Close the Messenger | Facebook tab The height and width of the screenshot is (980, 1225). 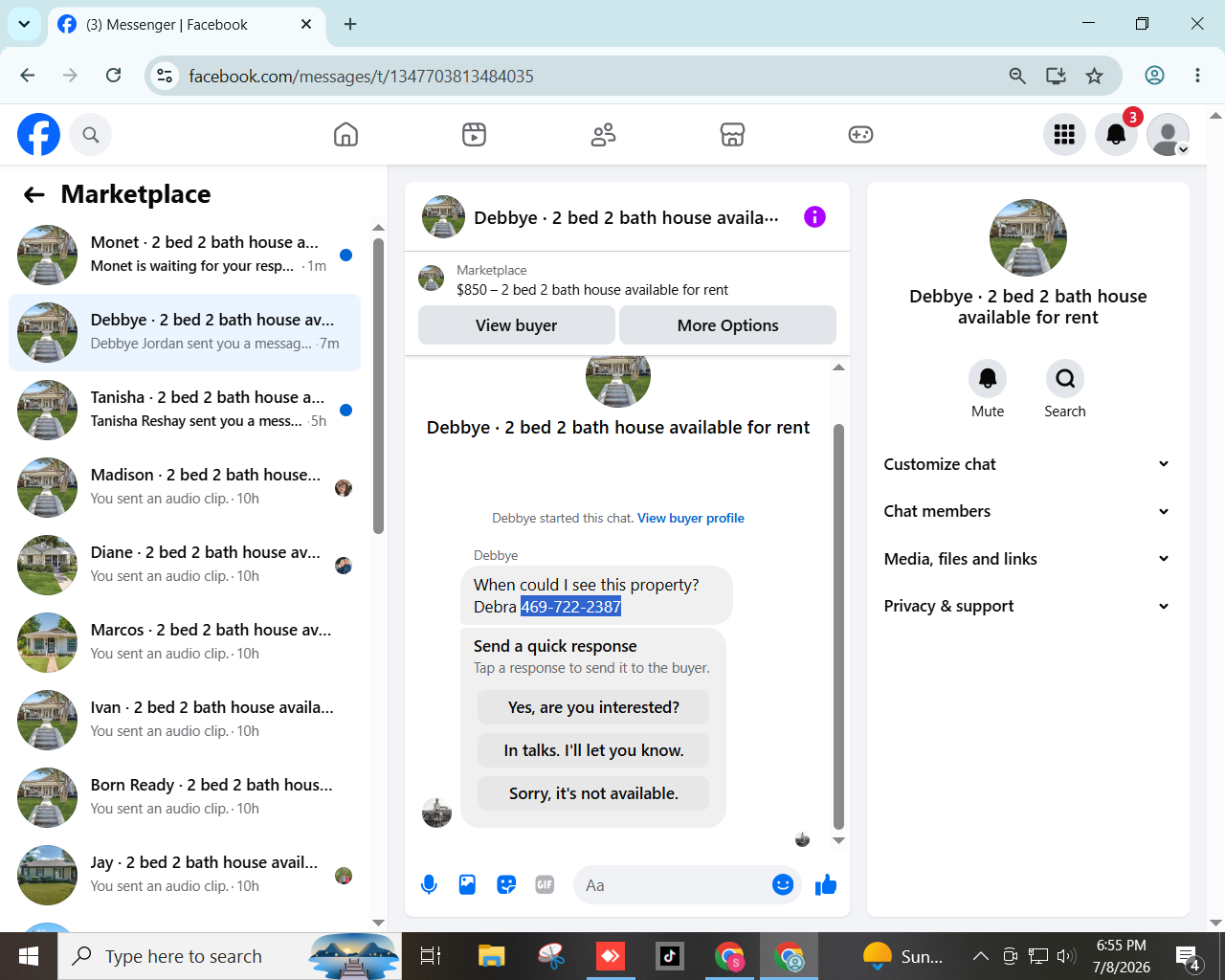click(x=306, y=24)
